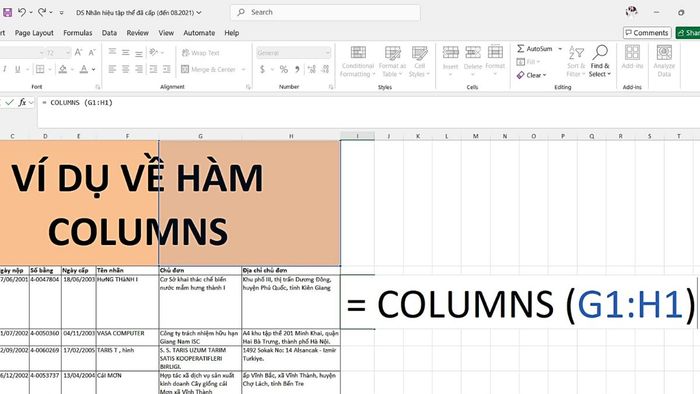Click in the Search box

(325, 12)
